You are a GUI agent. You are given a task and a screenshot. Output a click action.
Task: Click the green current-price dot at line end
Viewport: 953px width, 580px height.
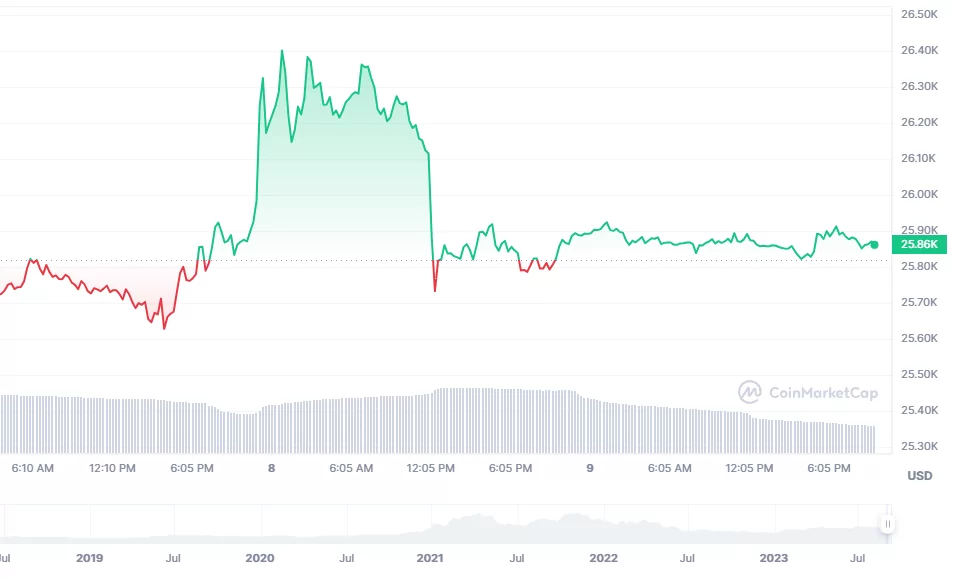tap(874, 244)
